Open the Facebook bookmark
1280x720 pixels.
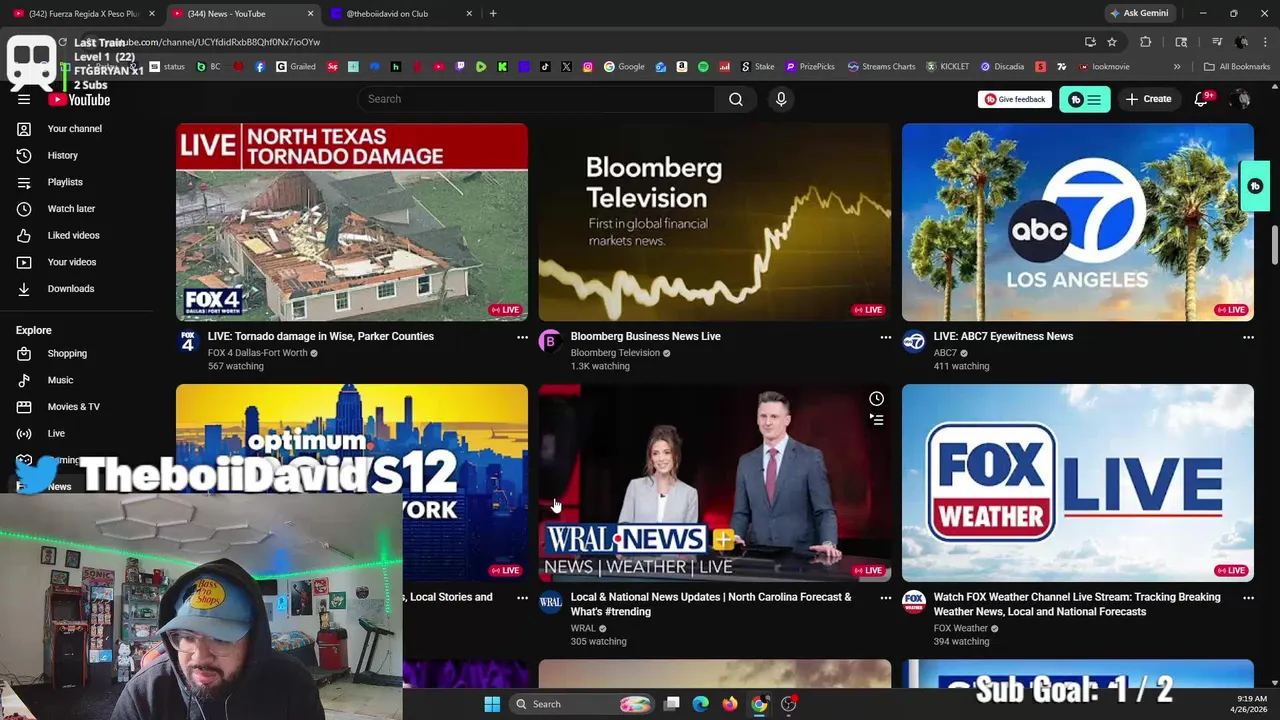point(260,67)
